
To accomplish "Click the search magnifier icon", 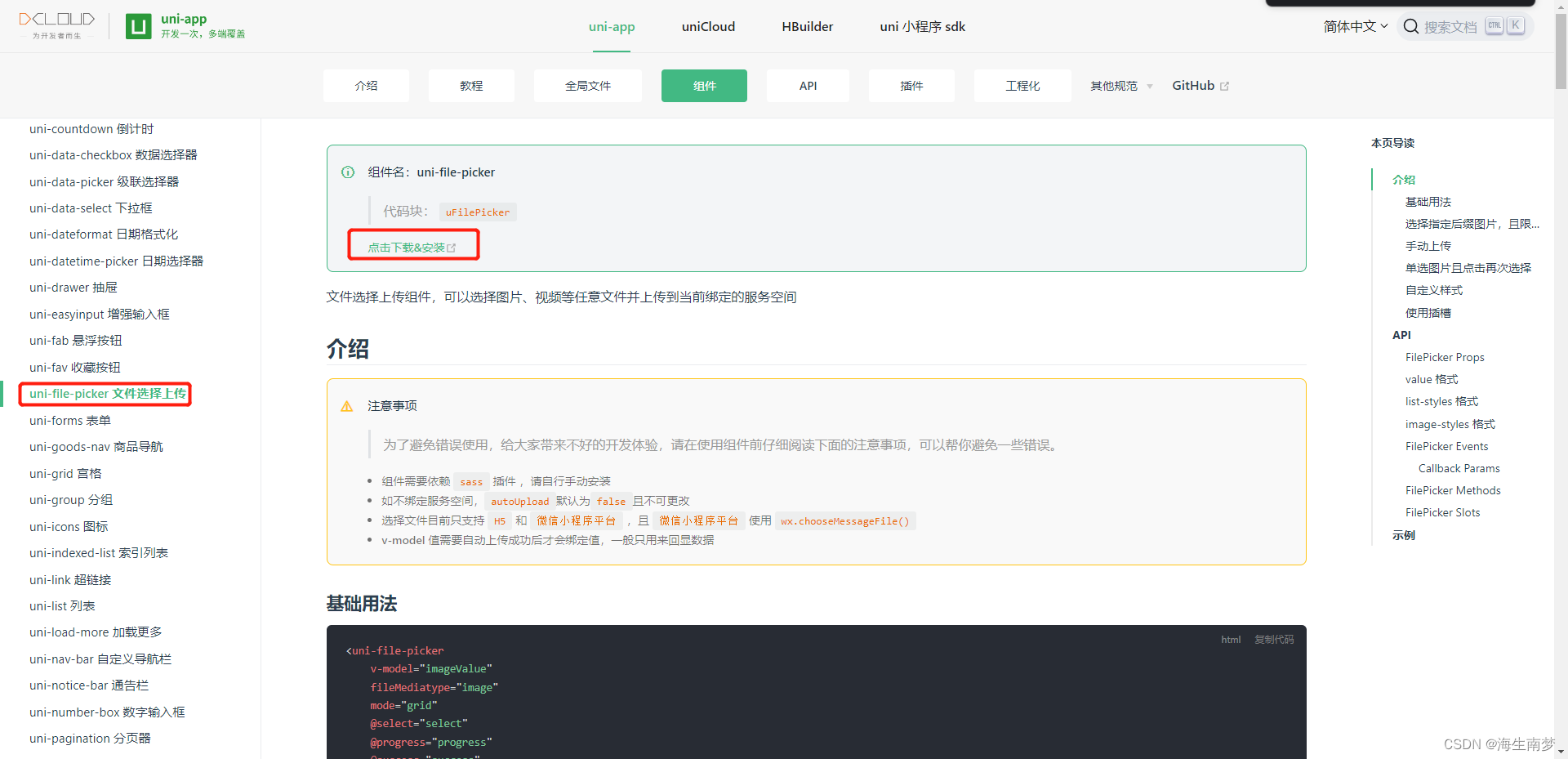I will tap(1410, 26).
